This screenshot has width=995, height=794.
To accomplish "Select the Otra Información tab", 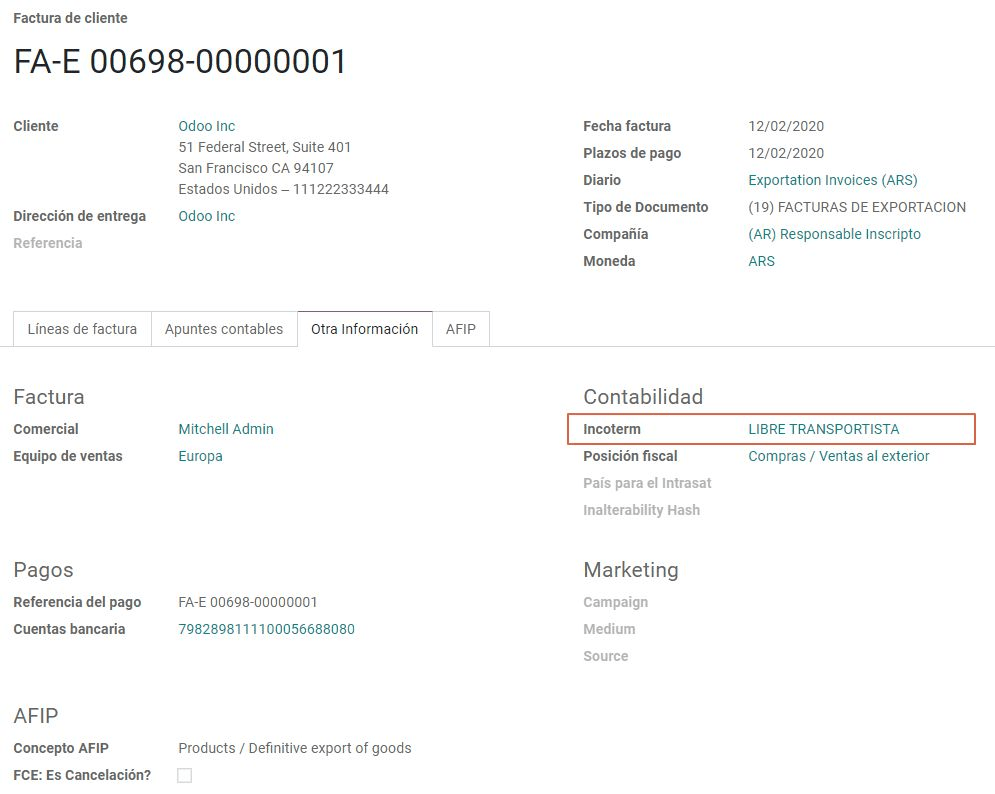I will click(x=364, y=329).
